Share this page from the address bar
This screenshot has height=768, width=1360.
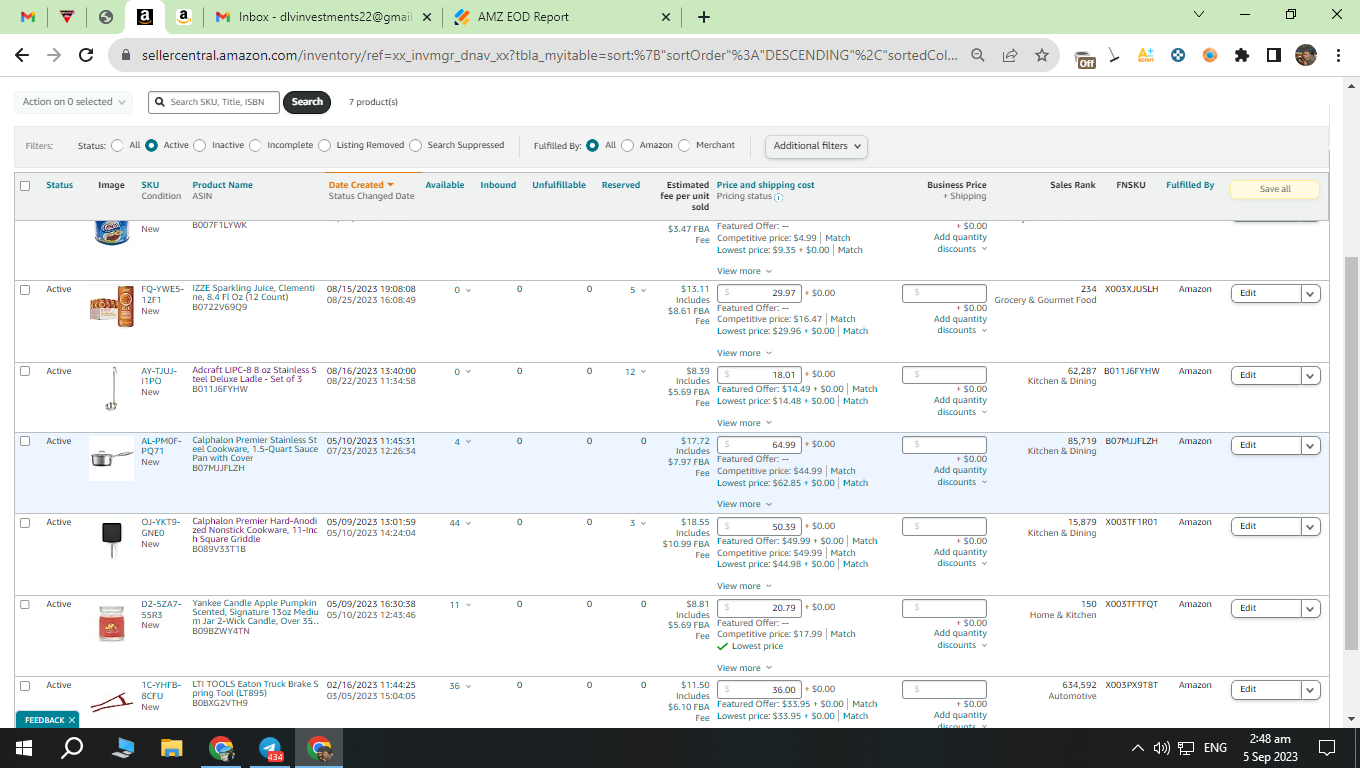(1010, 56)
